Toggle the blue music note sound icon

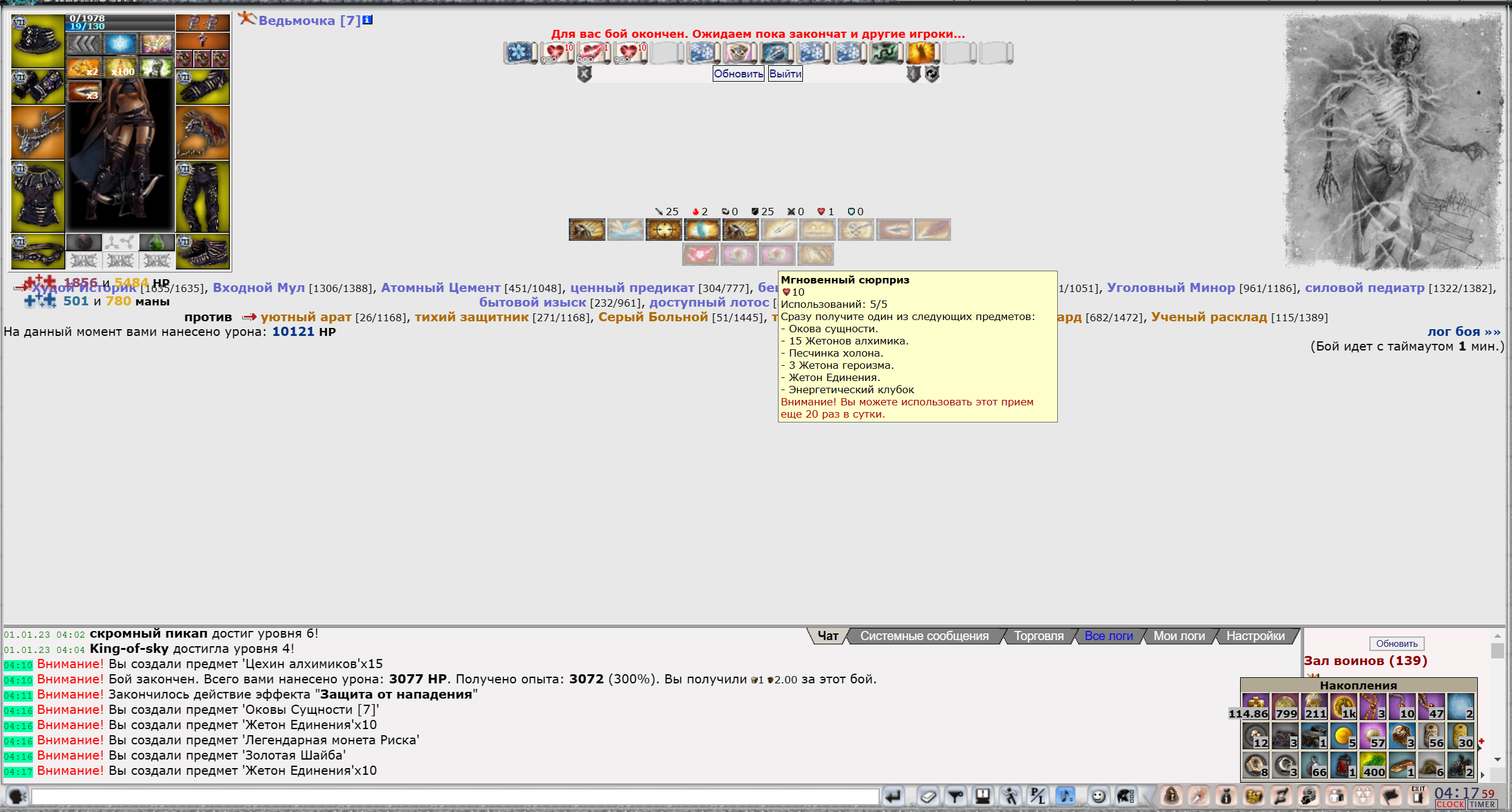pos(1065,796)
